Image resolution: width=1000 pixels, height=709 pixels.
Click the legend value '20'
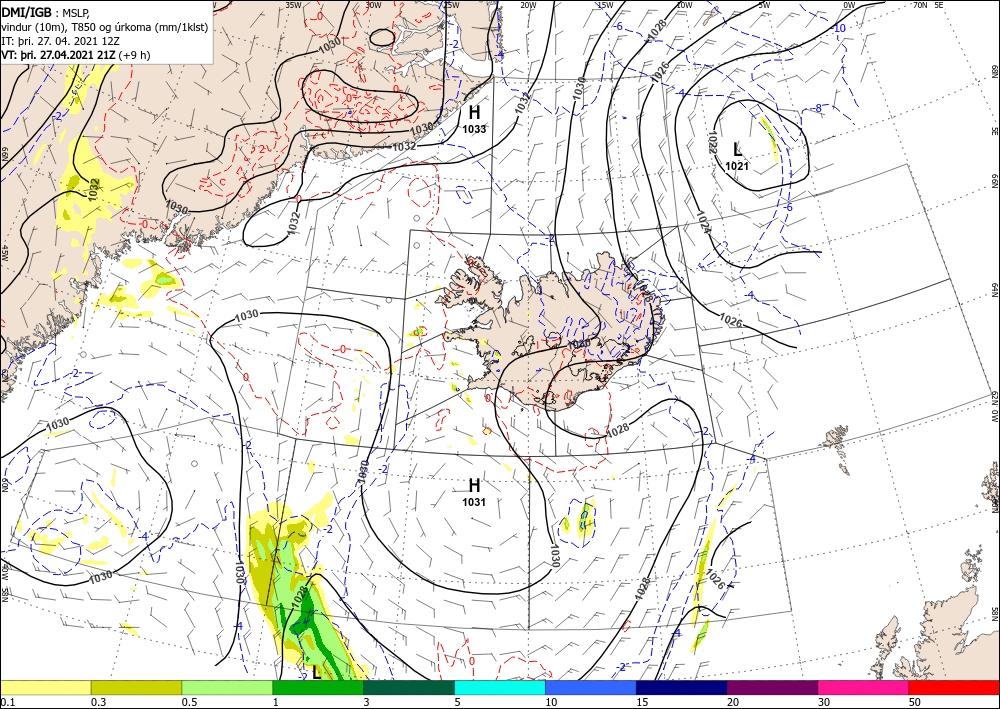pos(733,702)
